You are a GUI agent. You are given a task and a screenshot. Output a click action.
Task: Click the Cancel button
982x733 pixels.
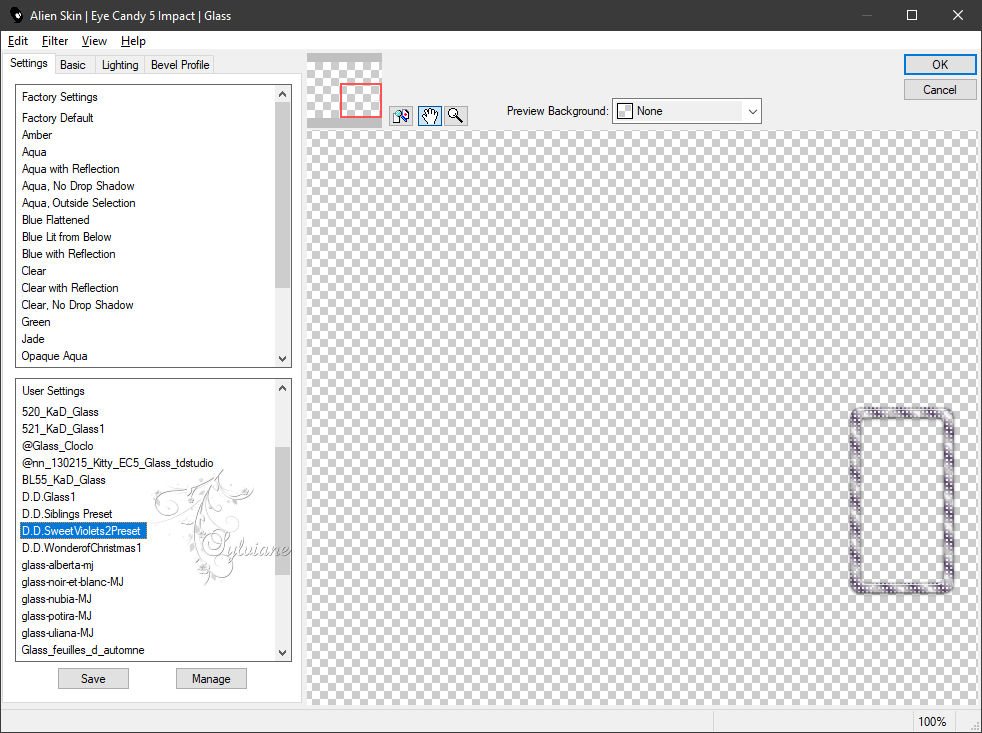[939, 90]
